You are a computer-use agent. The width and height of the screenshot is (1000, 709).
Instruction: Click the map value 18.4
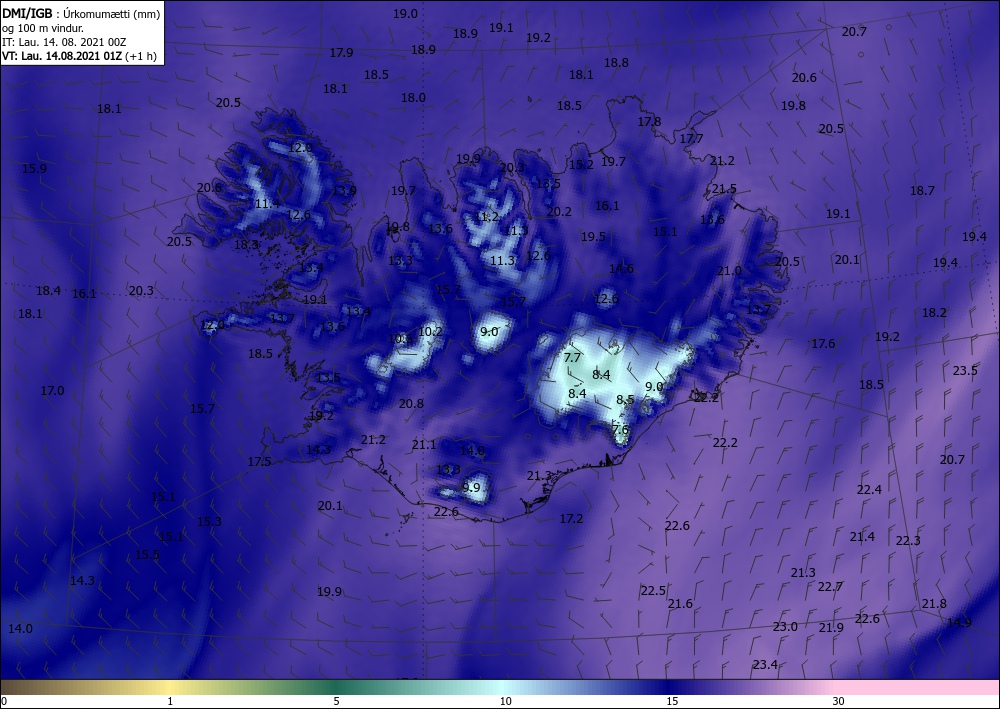click(48, 291)
